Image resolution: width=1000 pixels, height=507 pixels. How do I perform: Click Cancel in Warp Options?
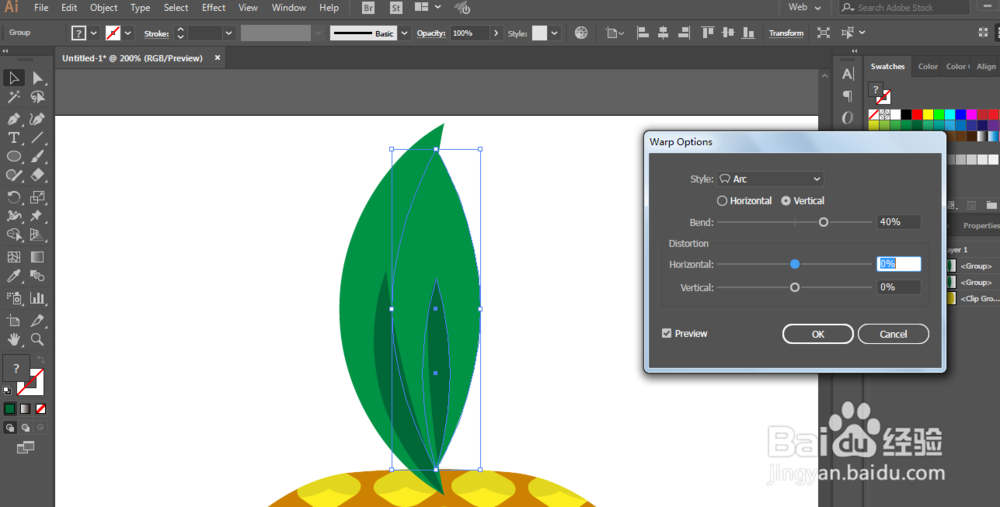coord(893,334)
